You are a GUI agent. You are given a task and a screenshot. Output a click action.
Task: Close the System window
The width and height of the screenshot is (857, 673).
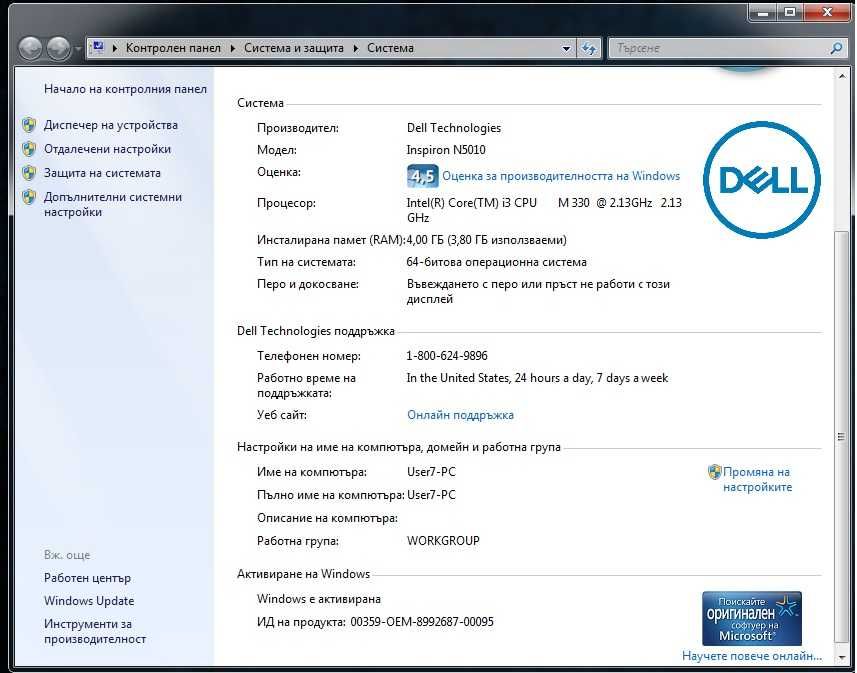point(827,12)
